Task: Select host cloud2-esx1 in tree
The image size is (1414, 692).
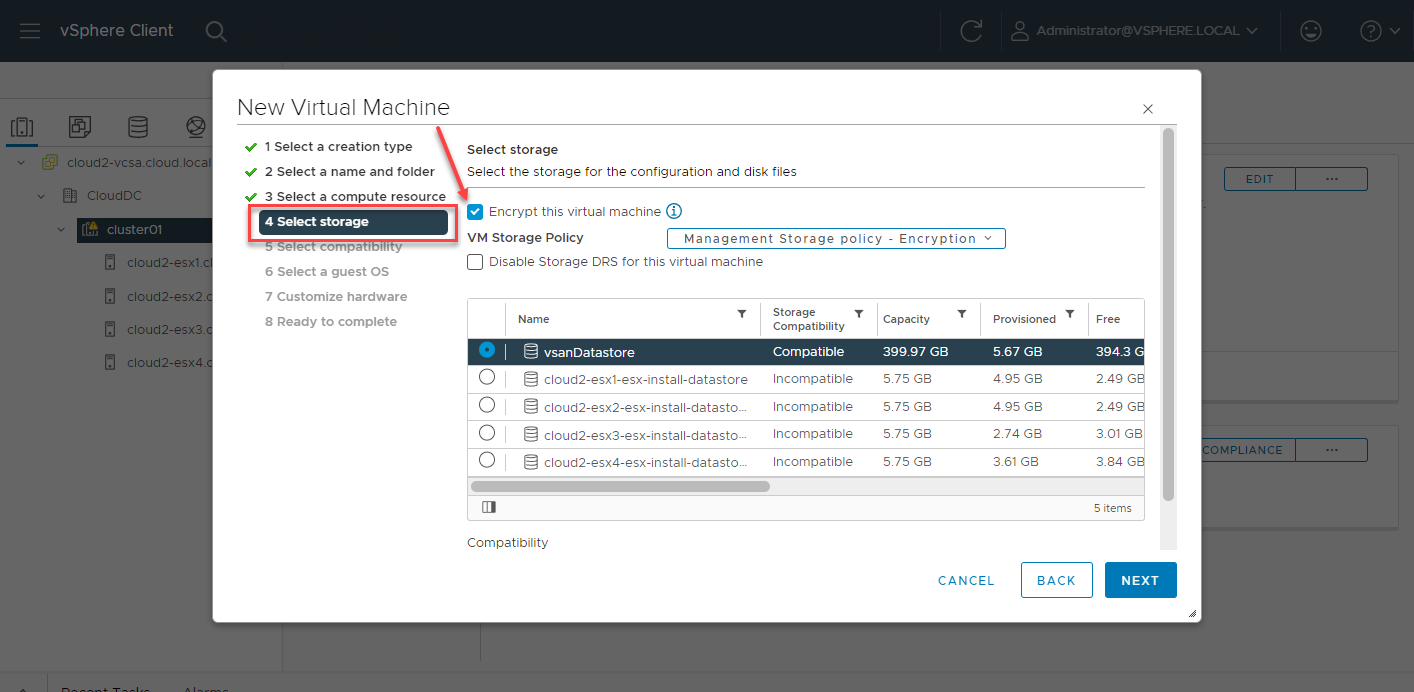Action: [169, 263]
